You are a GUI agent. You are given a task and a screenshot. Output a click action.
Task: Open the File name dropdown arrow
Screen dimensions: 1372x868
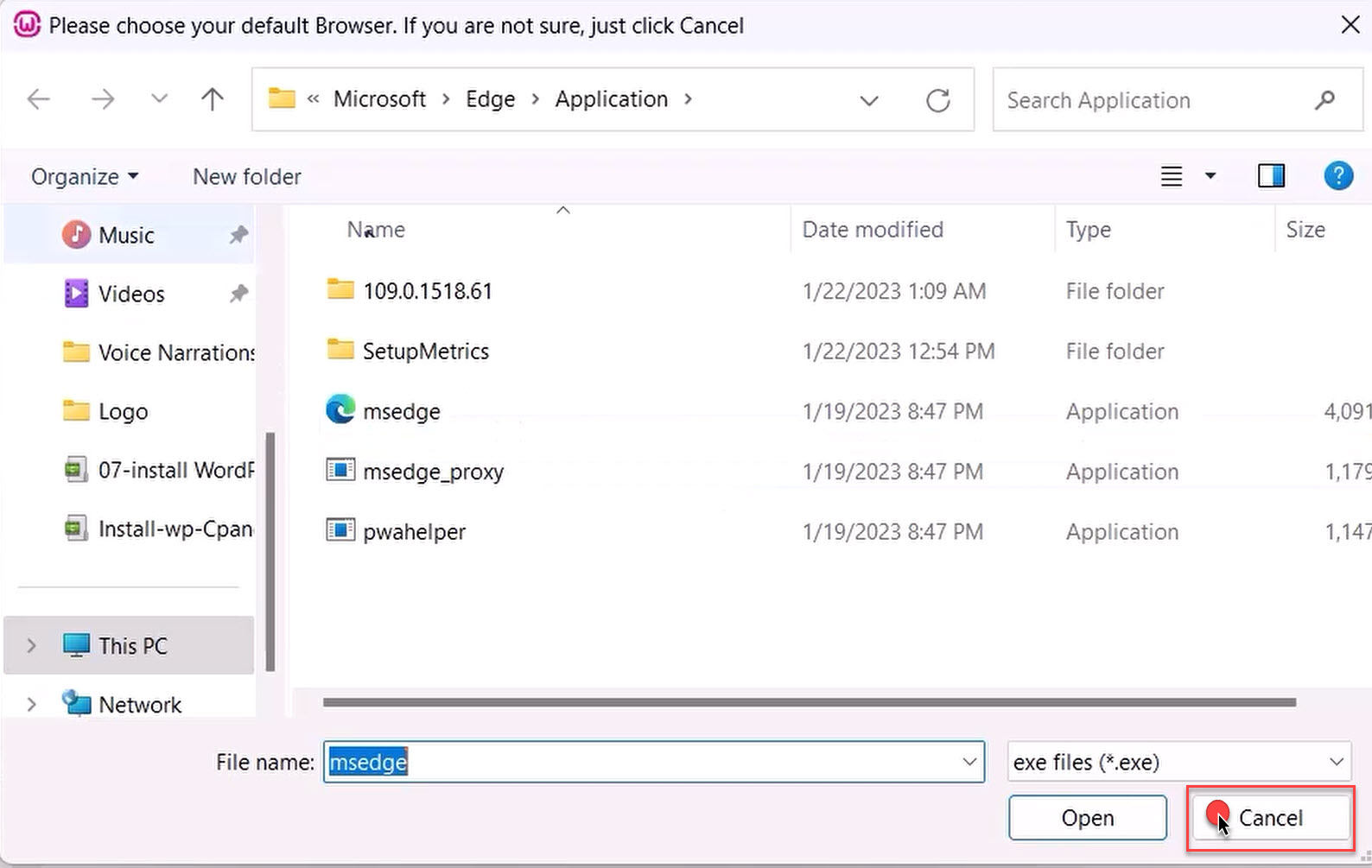click(x=969, y=762)
